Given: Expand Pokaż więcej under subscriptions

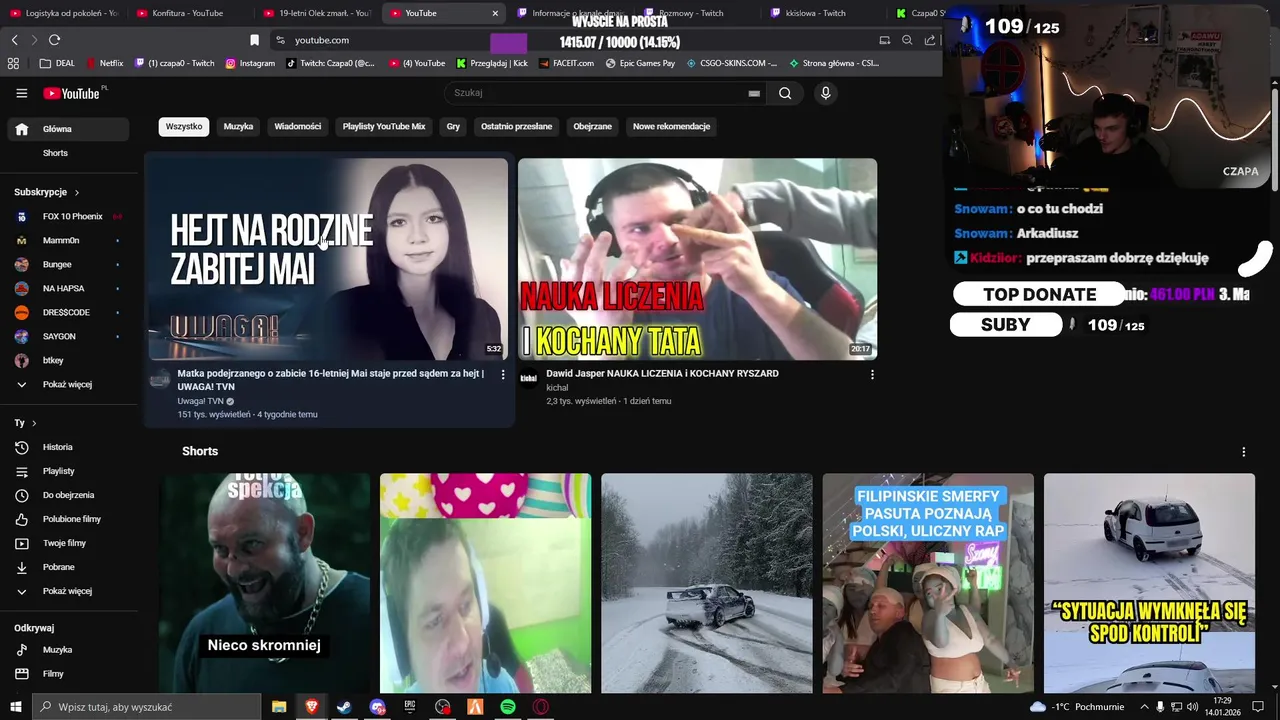Looking at the screenshot, I should click(67, 384).
